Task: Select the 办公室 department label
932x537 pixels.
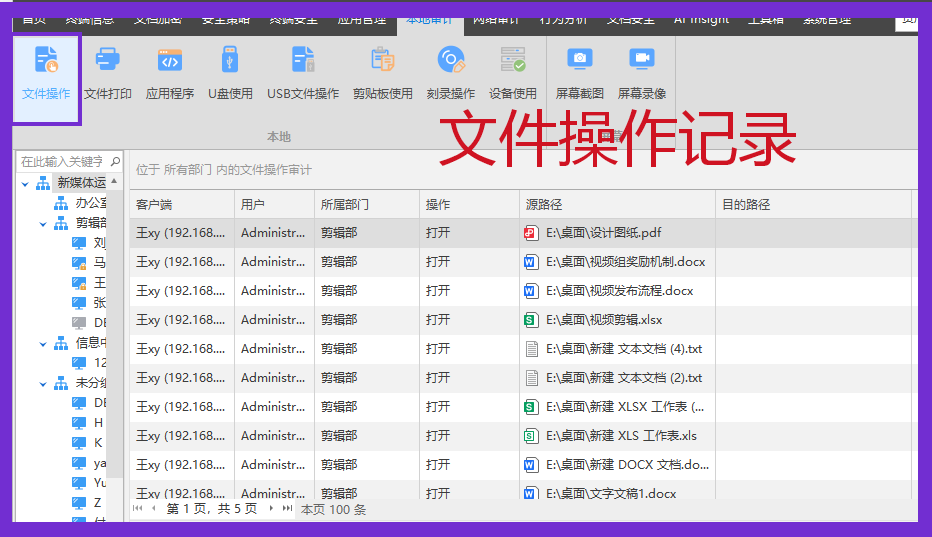Action: coord(91,203)
